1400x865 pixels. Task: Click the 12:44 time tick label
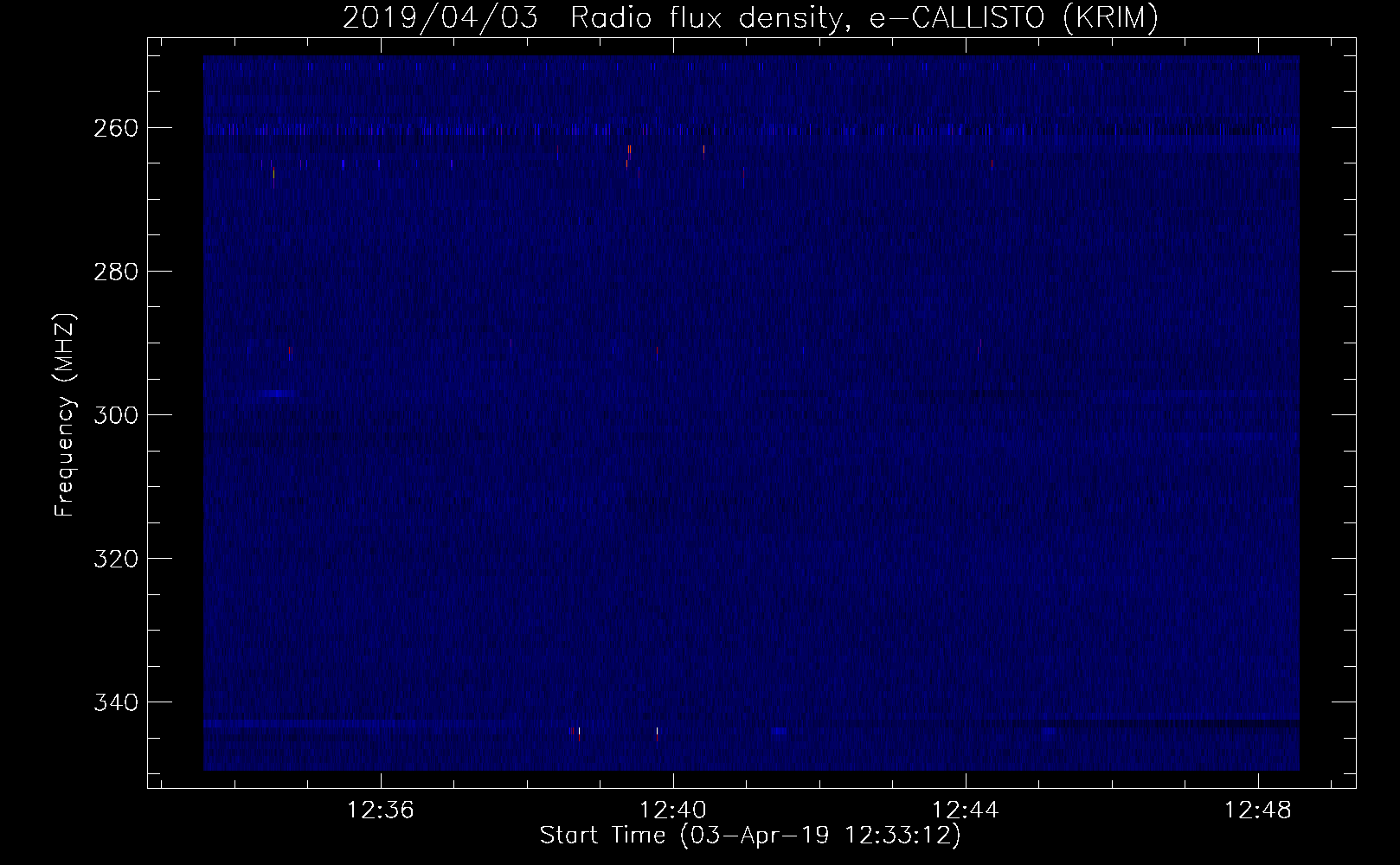click(x=966, y=811)
